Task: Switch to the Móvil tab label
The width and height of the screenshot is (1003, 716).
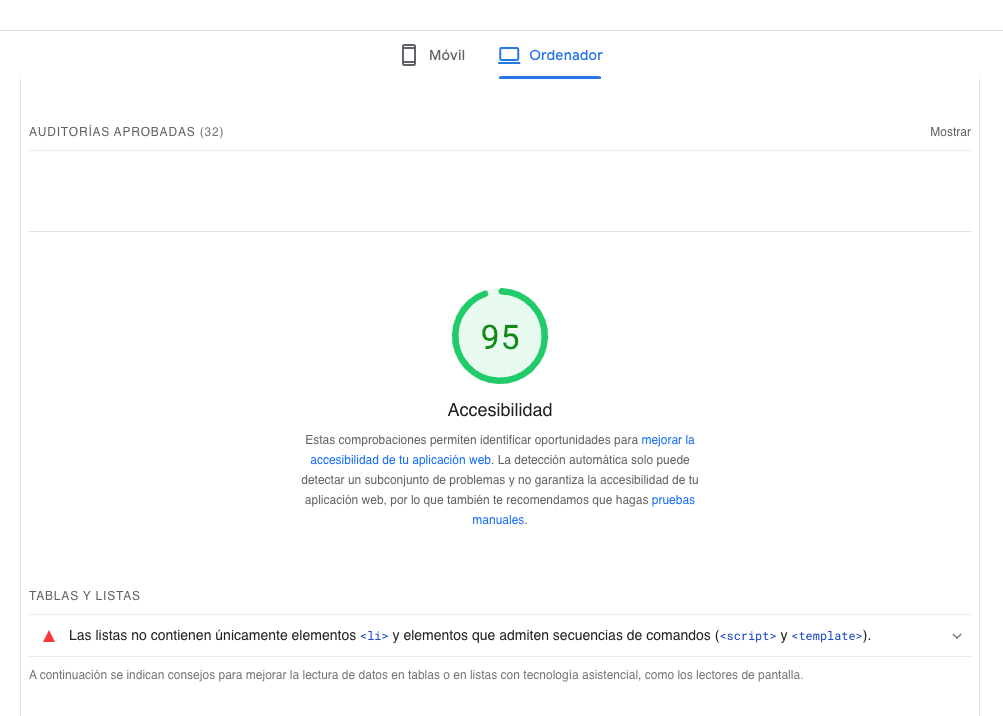Action: tap(446, 55)
